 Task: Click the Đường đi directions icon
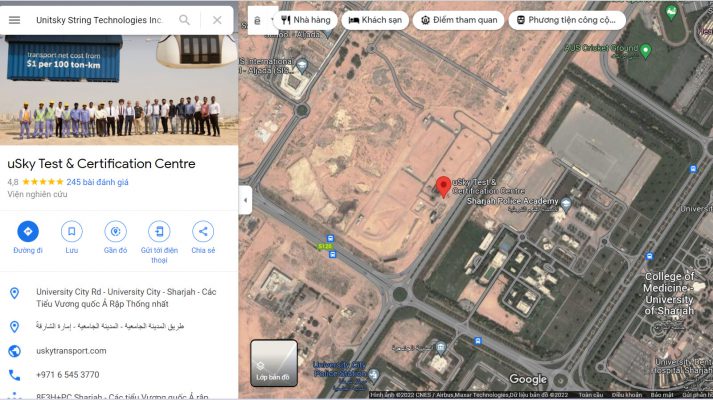(x=28, y=232)
